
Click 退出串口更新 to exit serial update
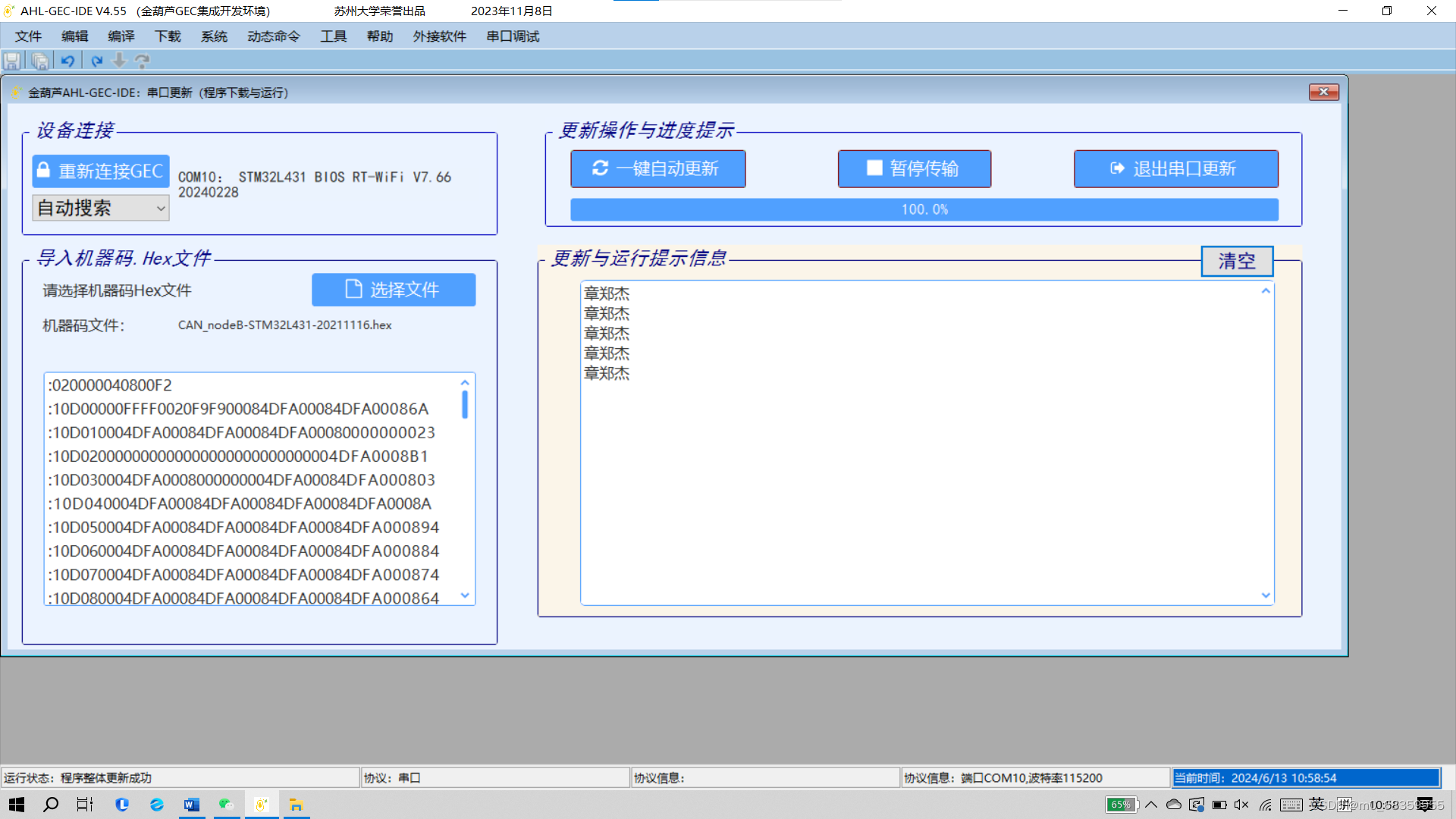pyautogui.click(x=1175, y=168)
